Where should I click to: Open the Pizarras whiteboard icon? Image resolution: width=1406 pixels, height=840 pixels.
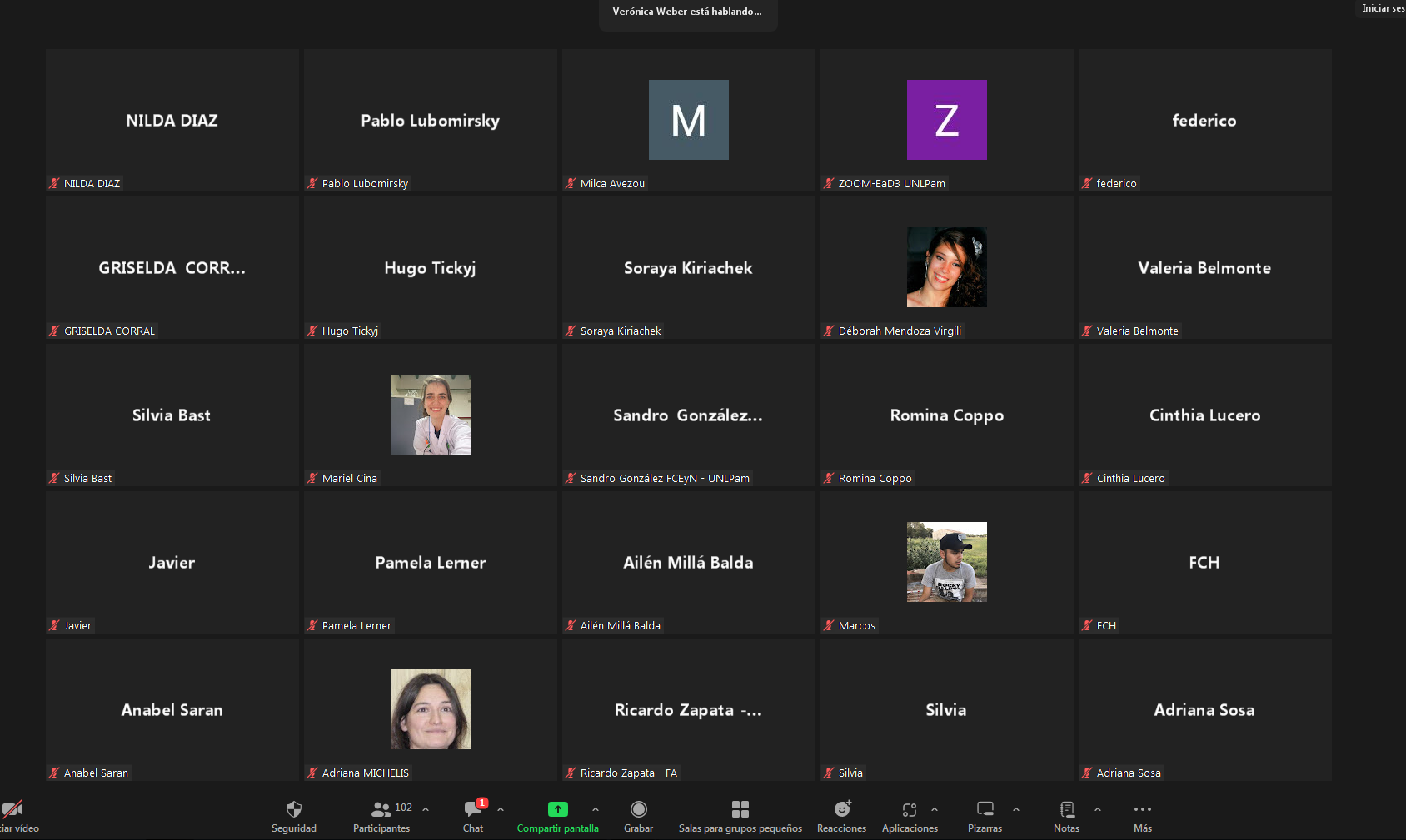click(x=985, y=809)
